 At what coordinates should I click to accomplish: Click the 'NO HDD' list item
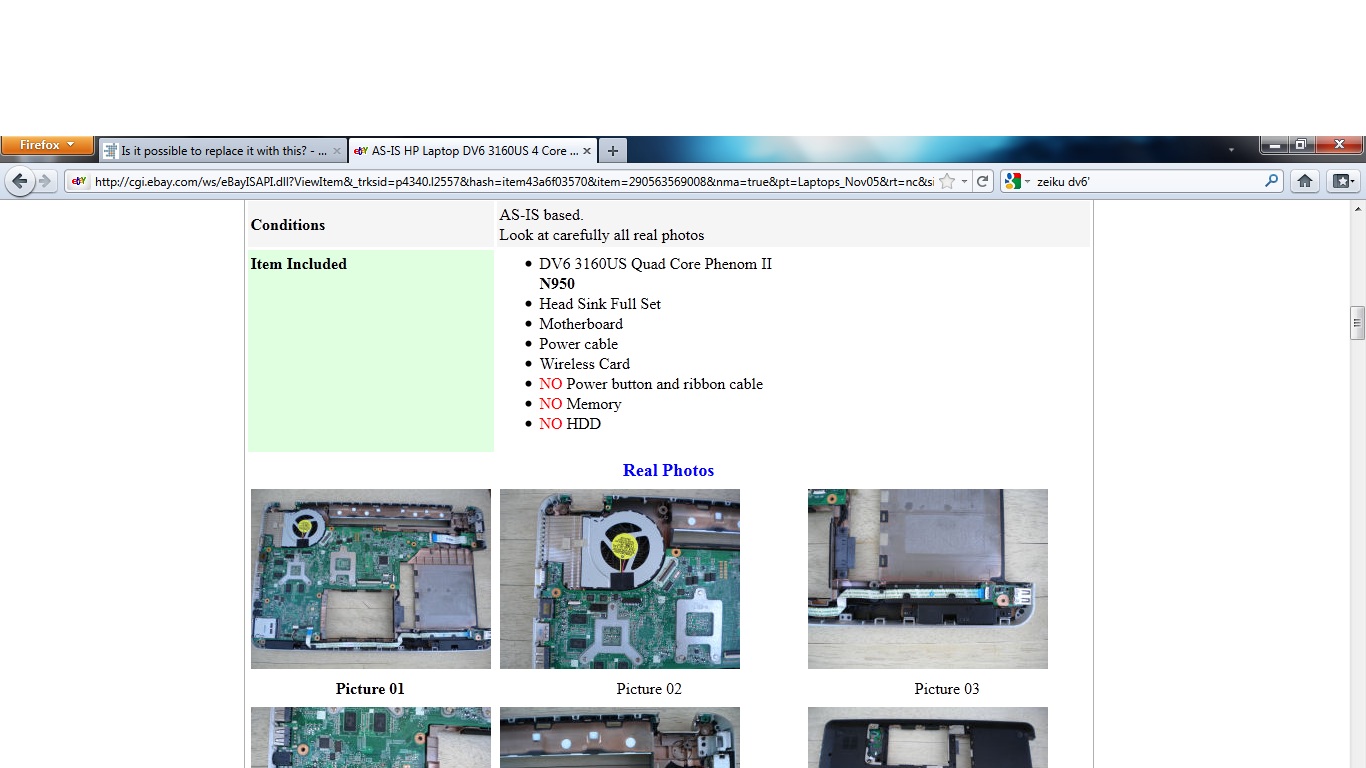570,424
